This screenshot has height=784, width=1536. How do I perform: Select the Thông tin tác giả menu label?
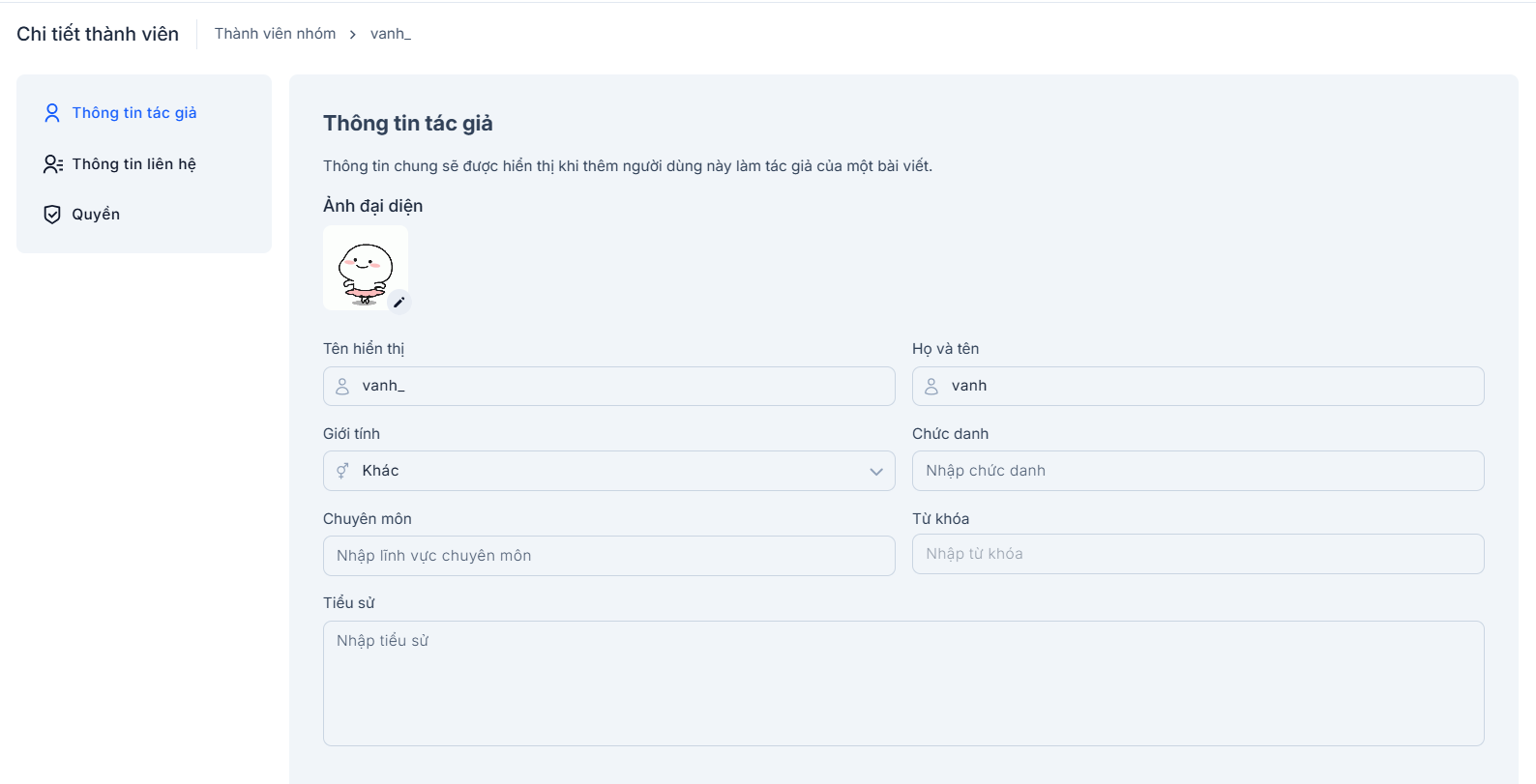pos(134,113)
